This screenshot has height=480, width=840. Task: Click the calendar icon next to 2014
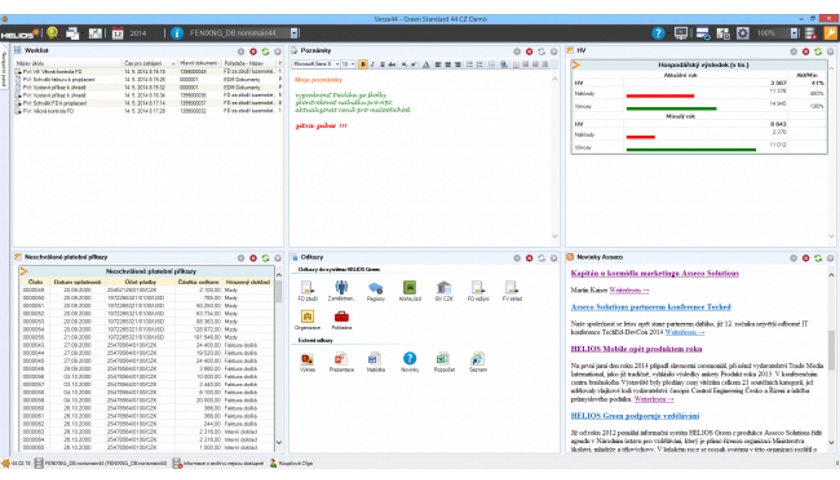(117, 33)
